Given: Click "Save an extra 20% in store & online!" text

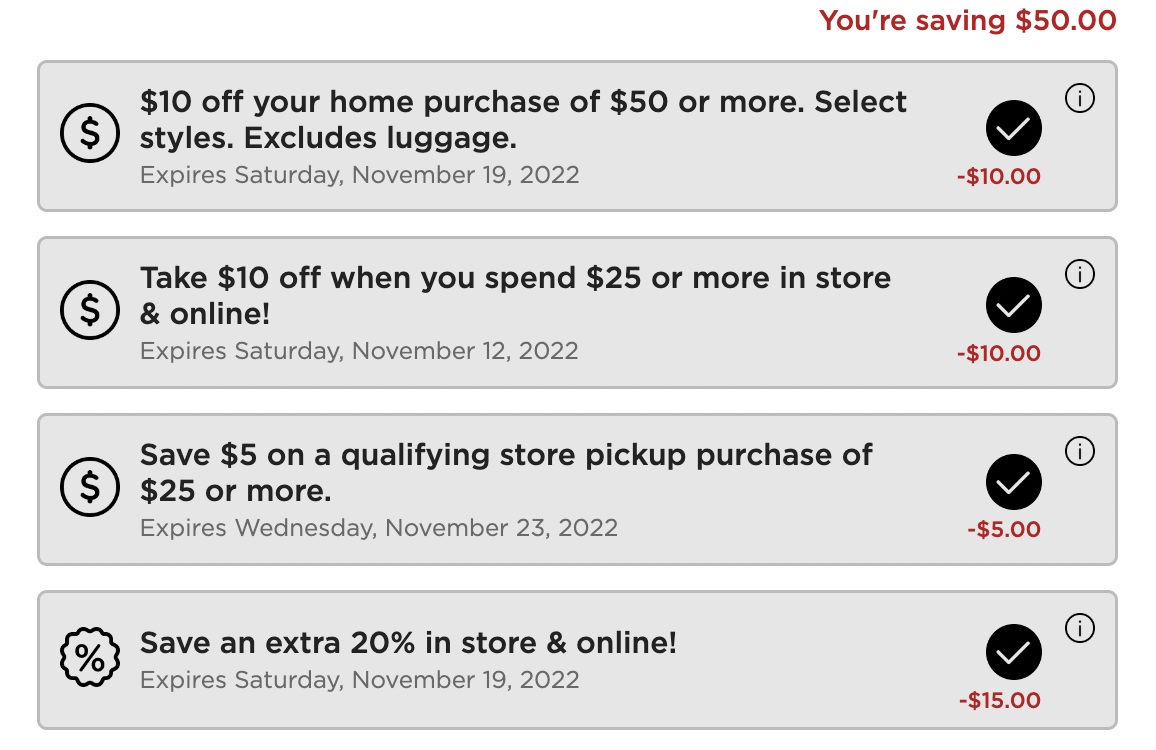Looking at the screenshot, I should pyautogui.click(x=408, y=643).
